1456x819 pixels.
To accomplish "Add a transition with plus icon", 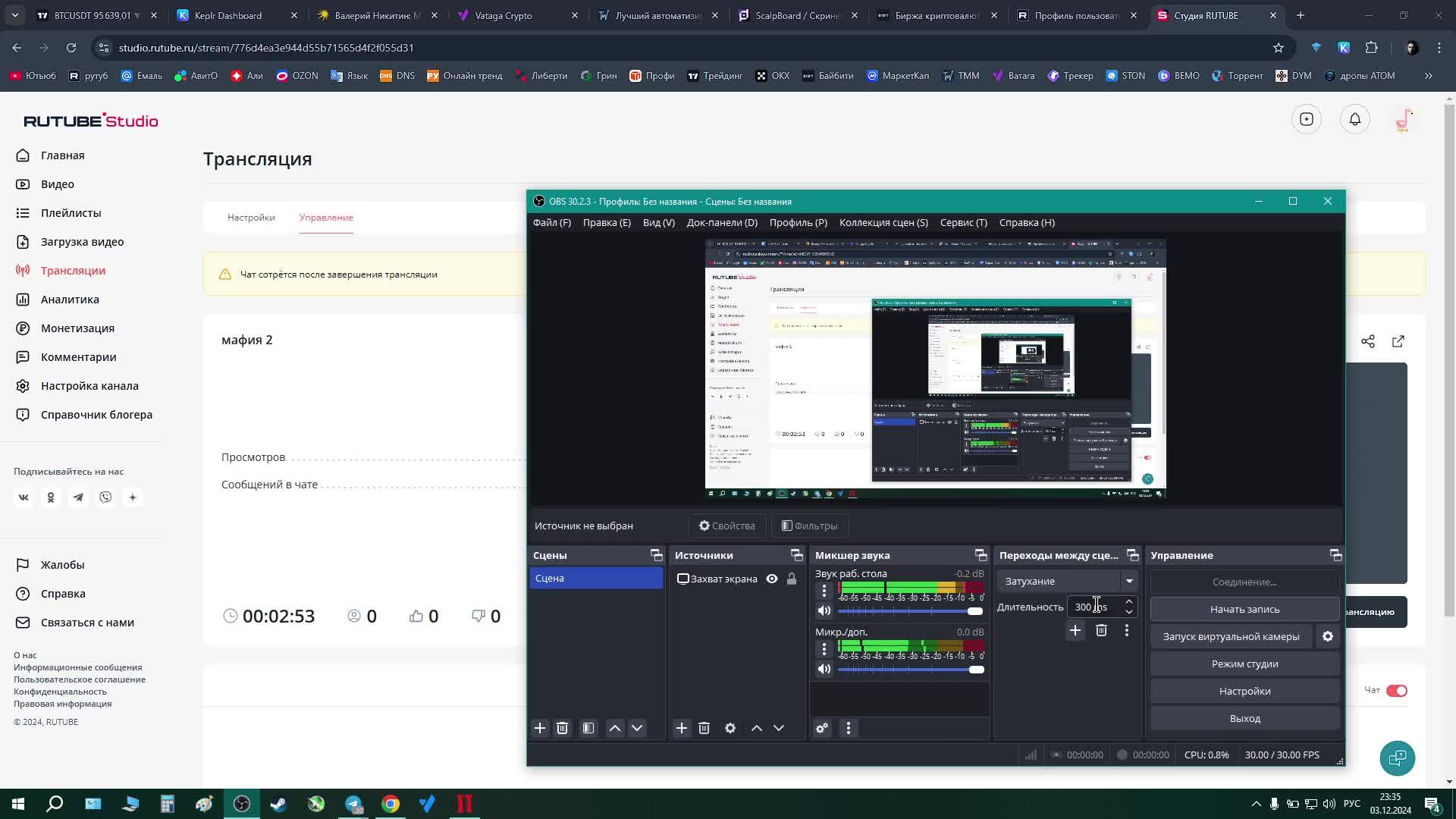I will click(x=1075, y=630).
